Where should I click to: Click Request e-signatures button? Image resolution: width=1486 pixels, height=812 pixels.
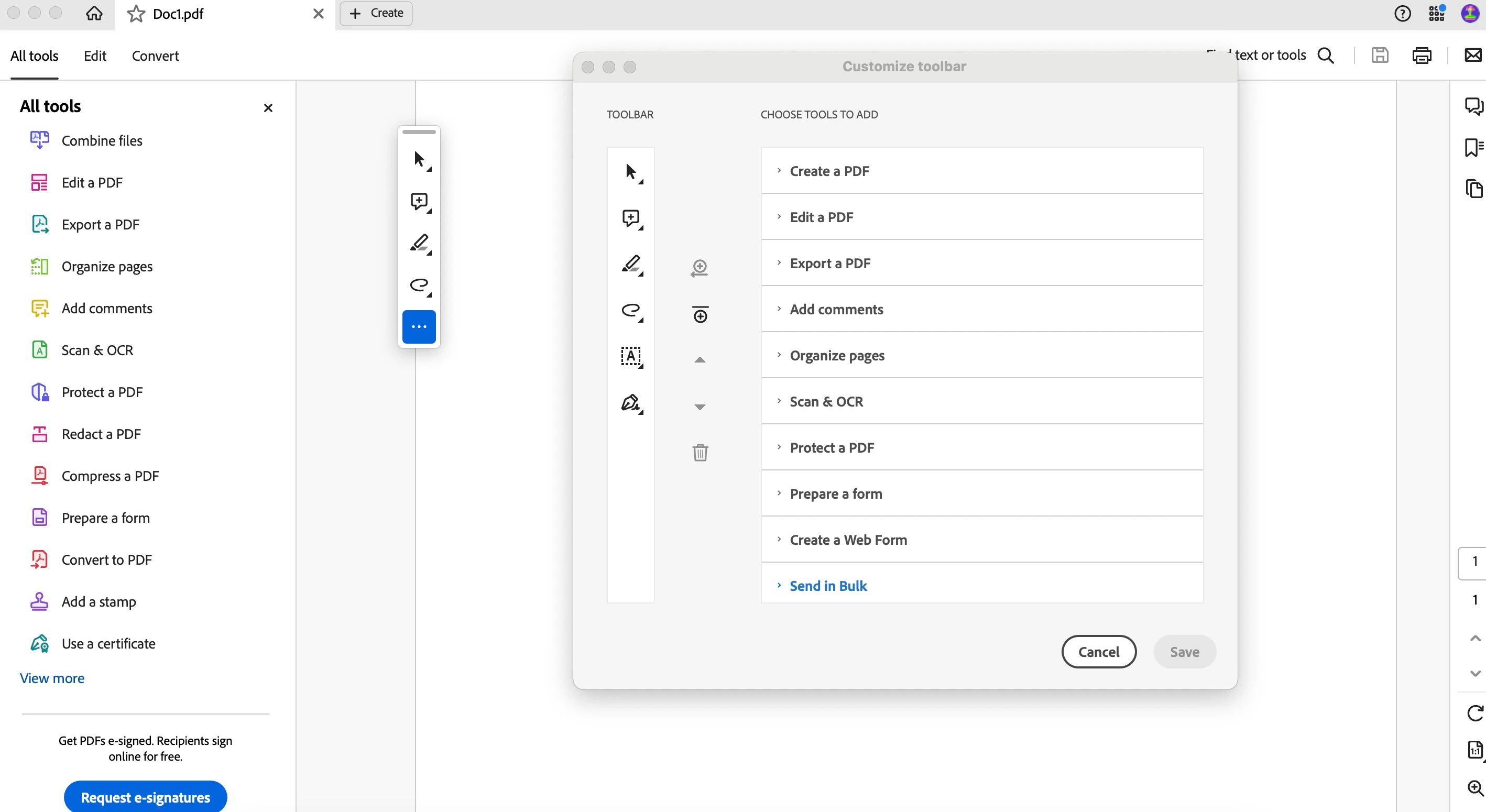click(145, 797)
